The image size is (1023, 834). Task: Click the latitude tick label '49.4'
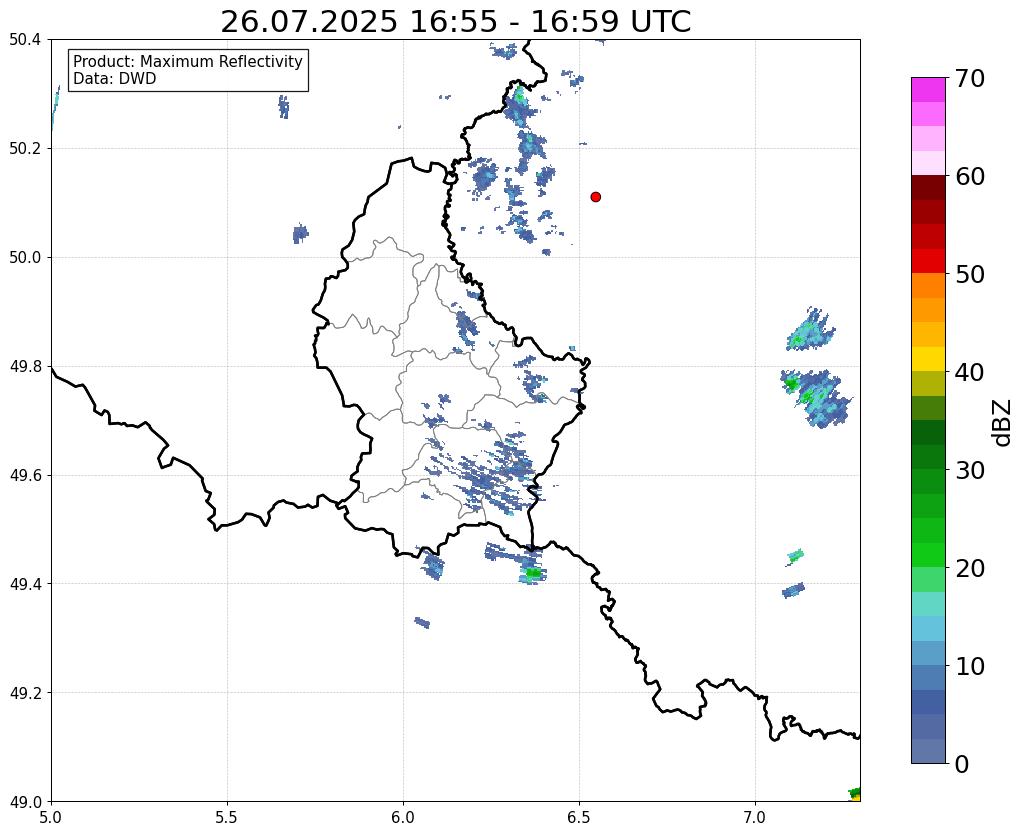click(25, 584)
